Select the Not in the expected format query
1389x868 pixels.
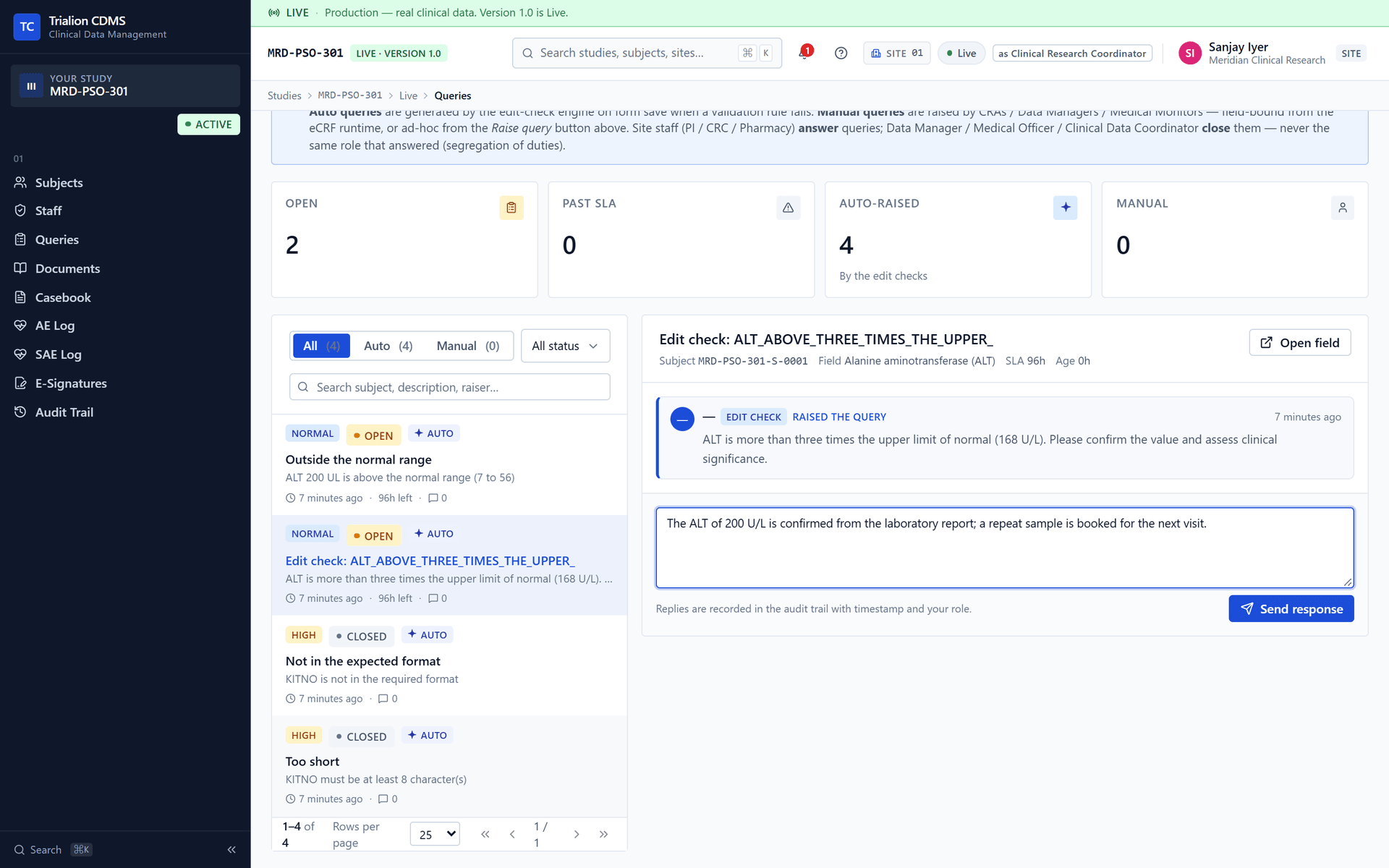pyautogui.click(x=449, y=665)
